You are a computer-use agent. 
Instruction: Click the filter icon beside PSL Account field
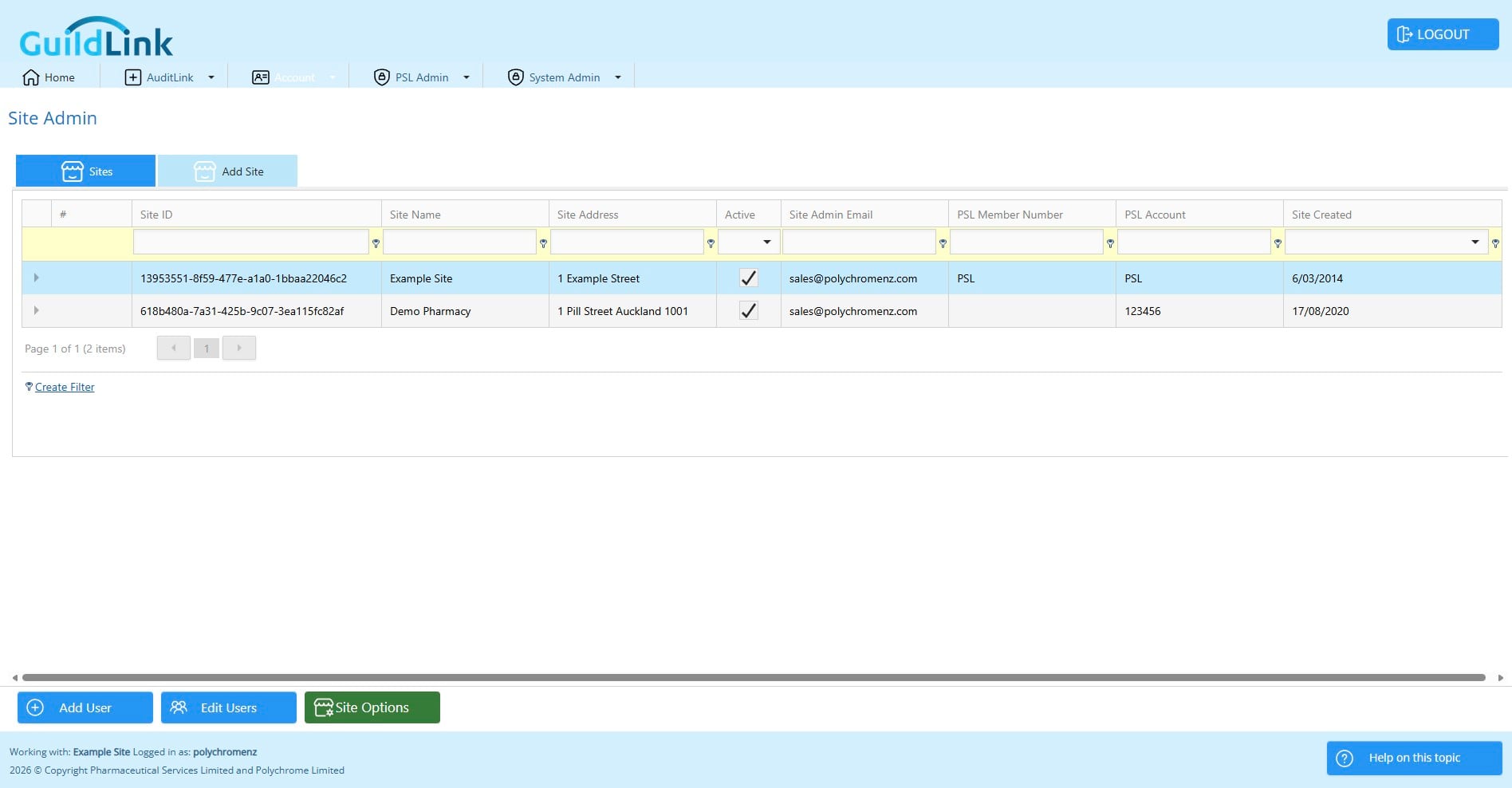(x=1278, y=243)
